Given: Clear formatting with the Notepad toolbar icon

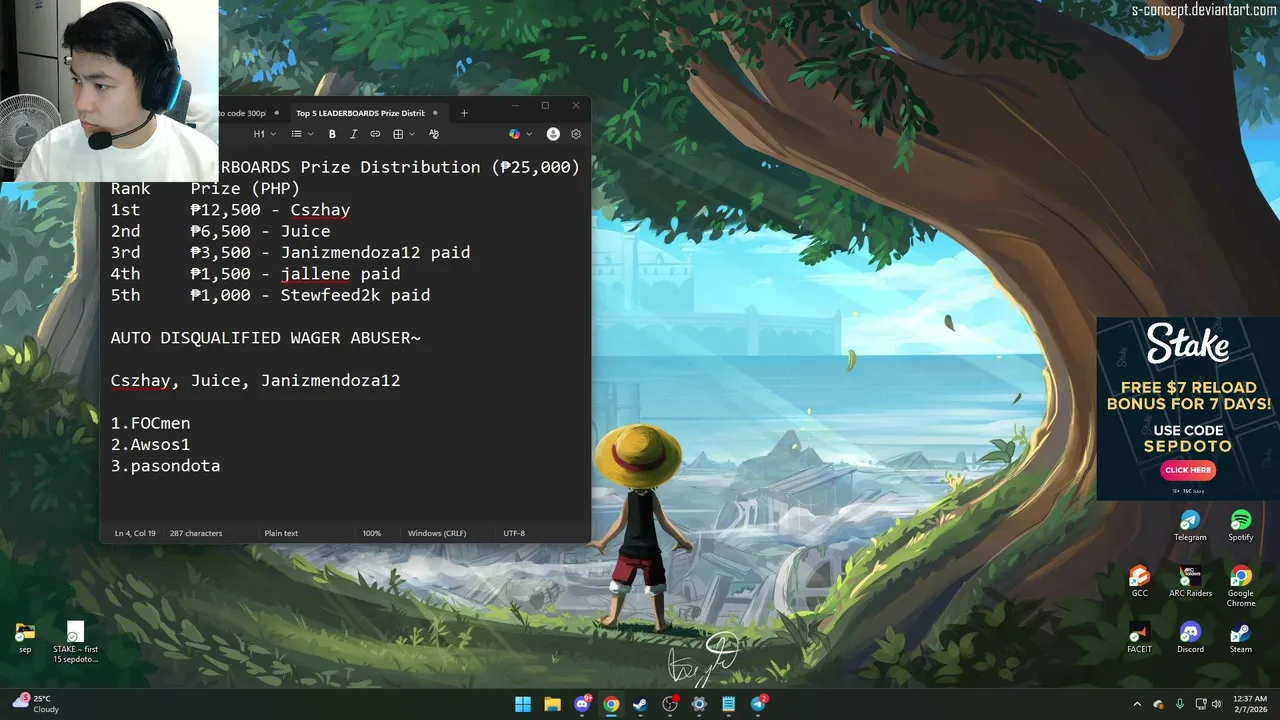Looking at the screenshot, I should 433,134.
